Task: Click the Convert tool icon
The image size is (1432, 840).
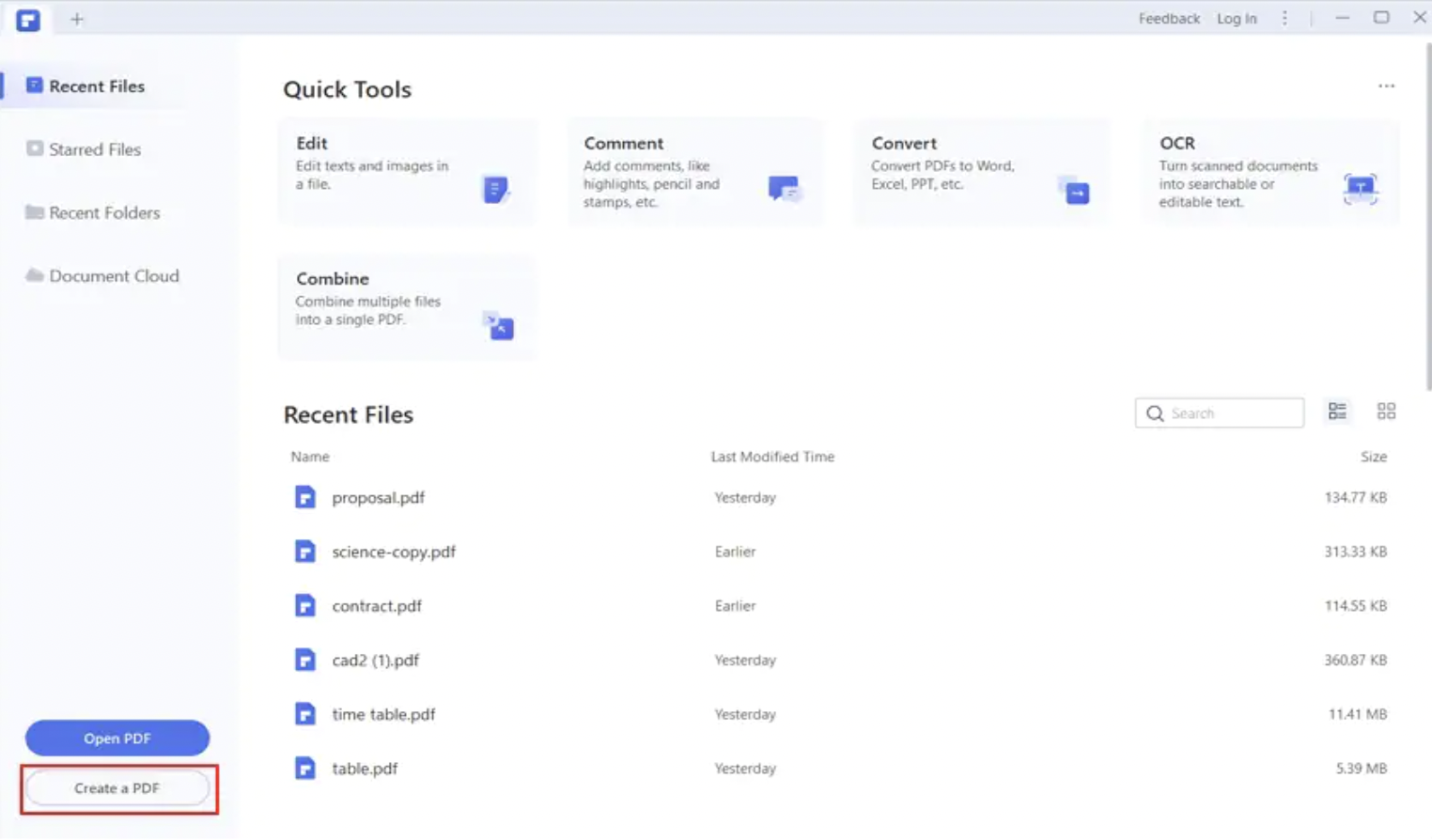Action: click(x=1073, y=190)
